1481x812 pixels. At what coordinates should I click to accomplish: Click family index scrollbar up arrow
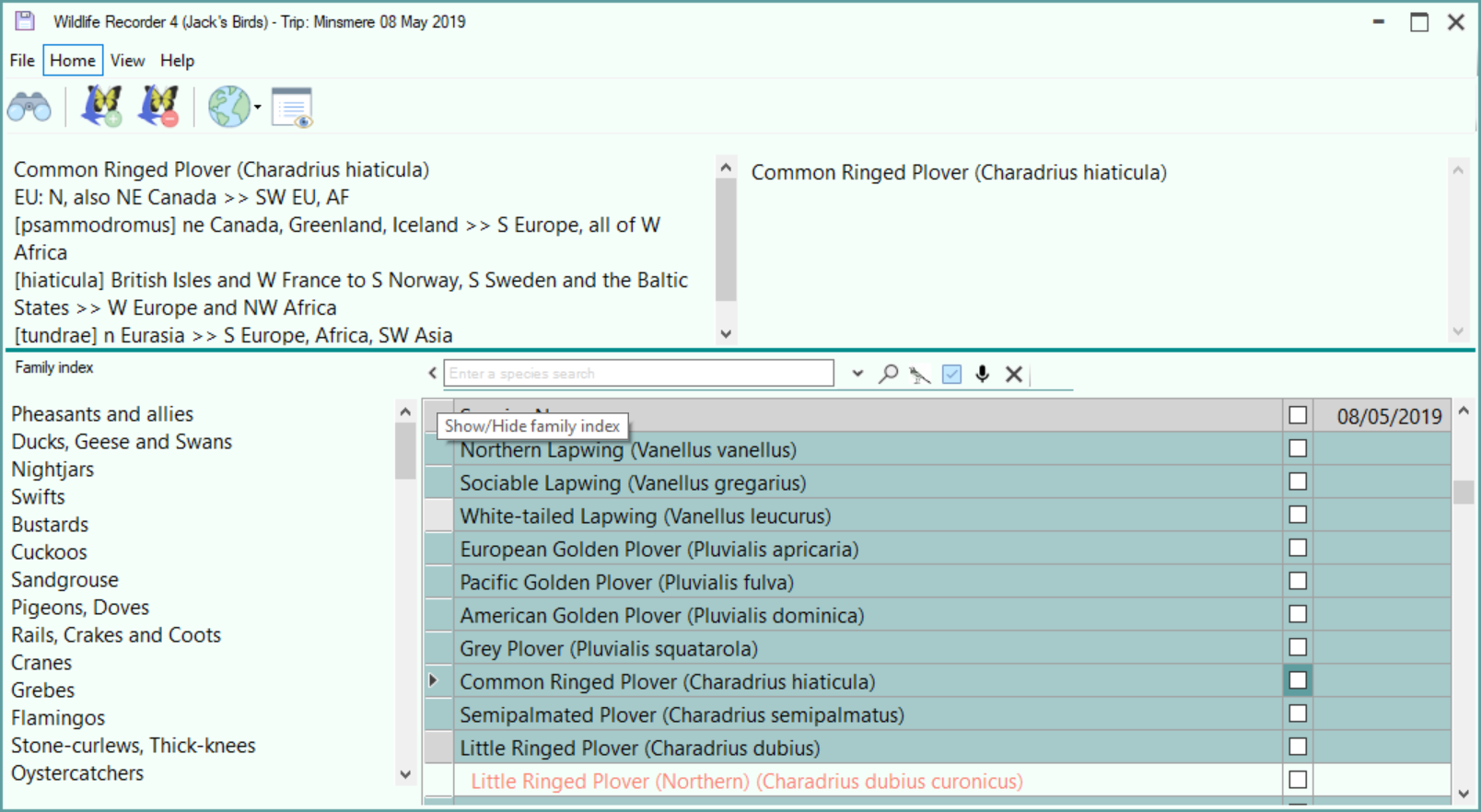click(x=405, y=412)
